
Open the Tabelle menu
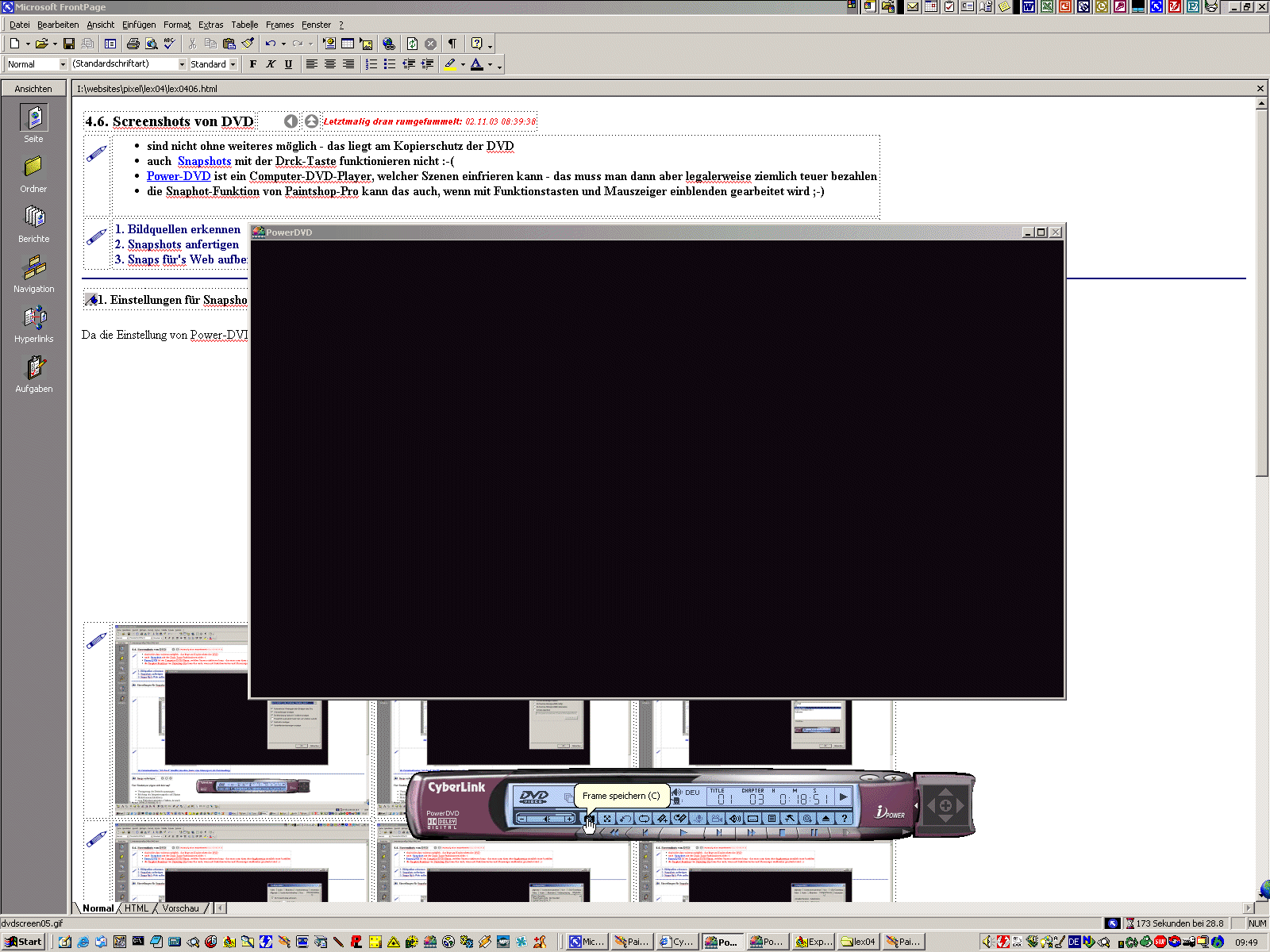point(244,25)
